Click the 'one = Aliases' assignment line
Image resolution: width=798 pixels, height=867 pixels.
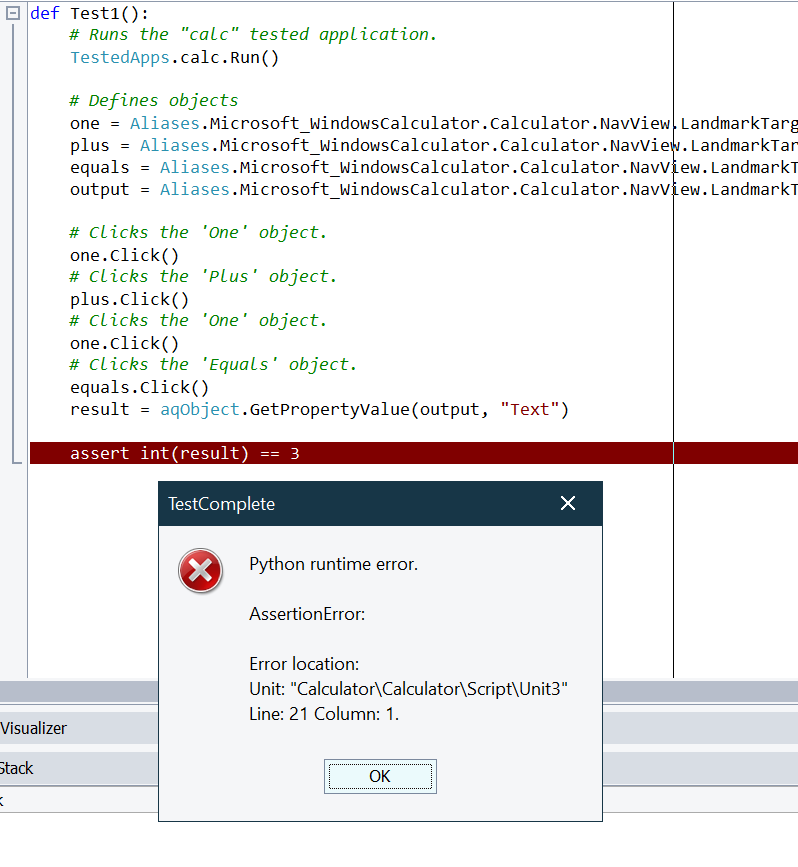[x=434, y=123]
